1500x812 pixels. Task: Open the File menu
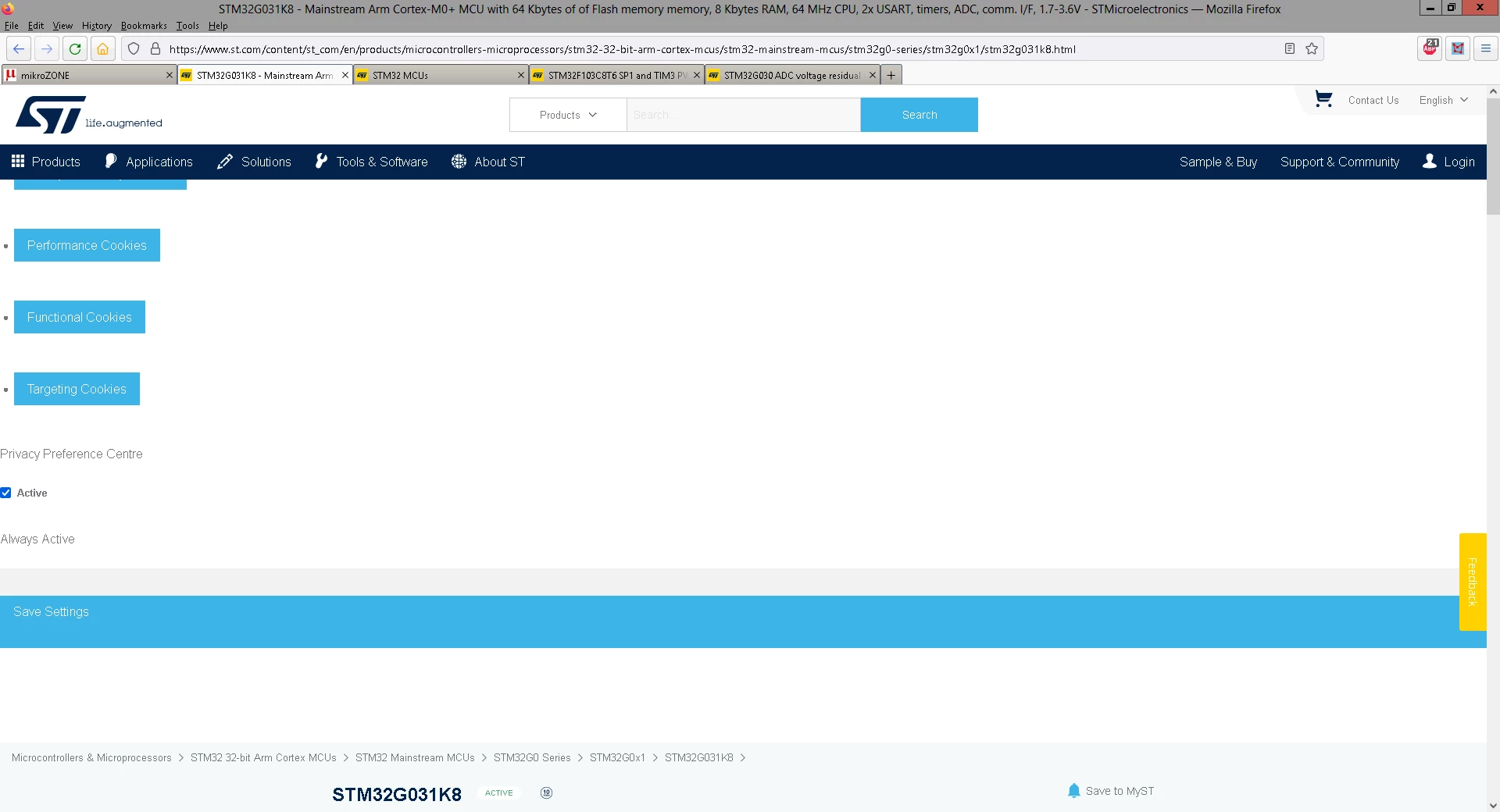12,26
